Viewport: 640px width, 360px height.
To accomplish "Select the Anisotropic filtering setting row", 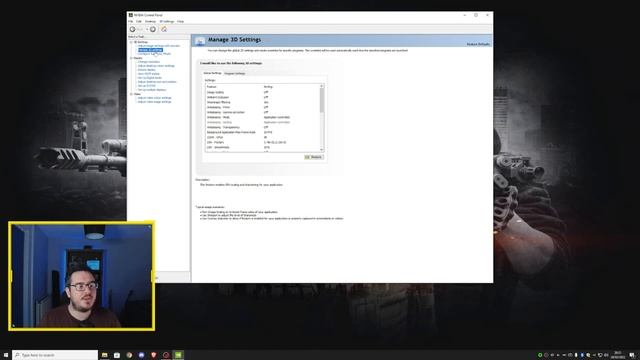I will tap(262, 102).
